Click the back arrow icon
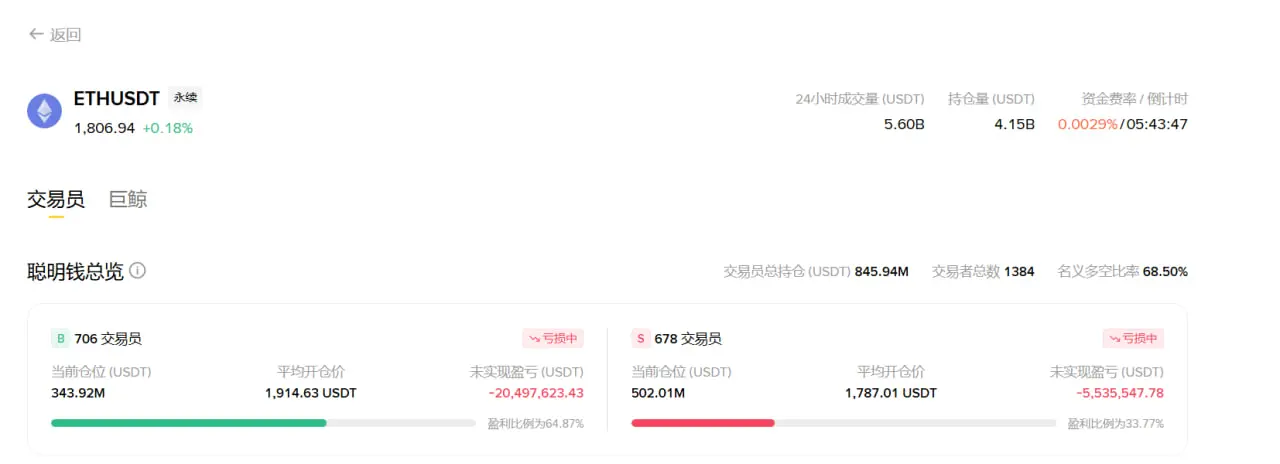The width and height of the screenshot is (1280, 464). pyautogui.click(x=36, y=34)
